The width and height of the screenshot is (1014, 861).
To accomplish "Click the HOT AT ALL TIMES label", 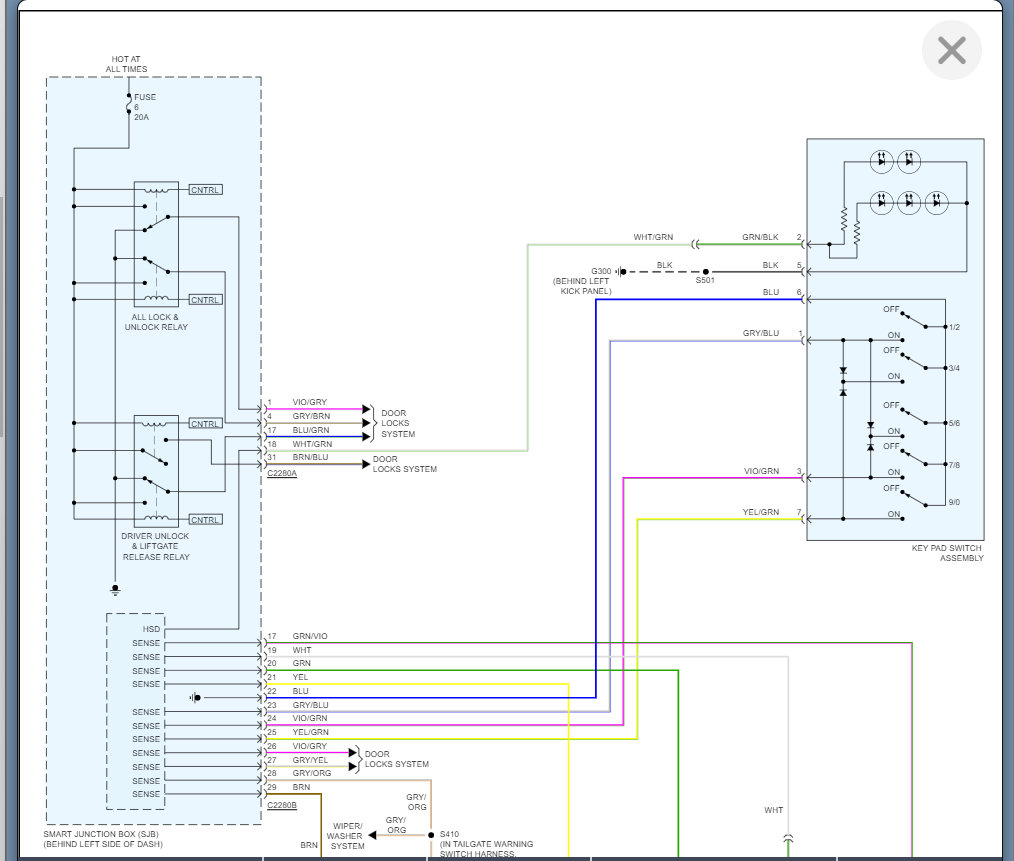I will click(x=126, y=64).
